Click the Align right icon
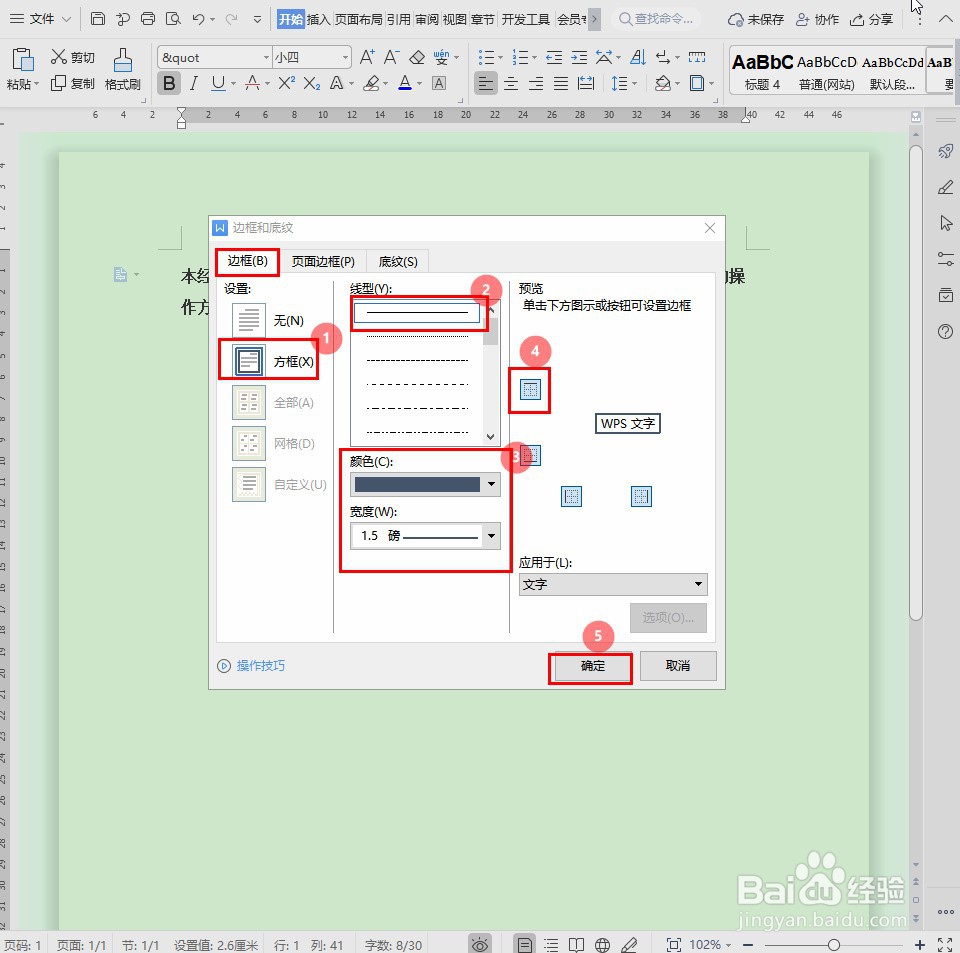960x953 pixels. pos(536,83)
